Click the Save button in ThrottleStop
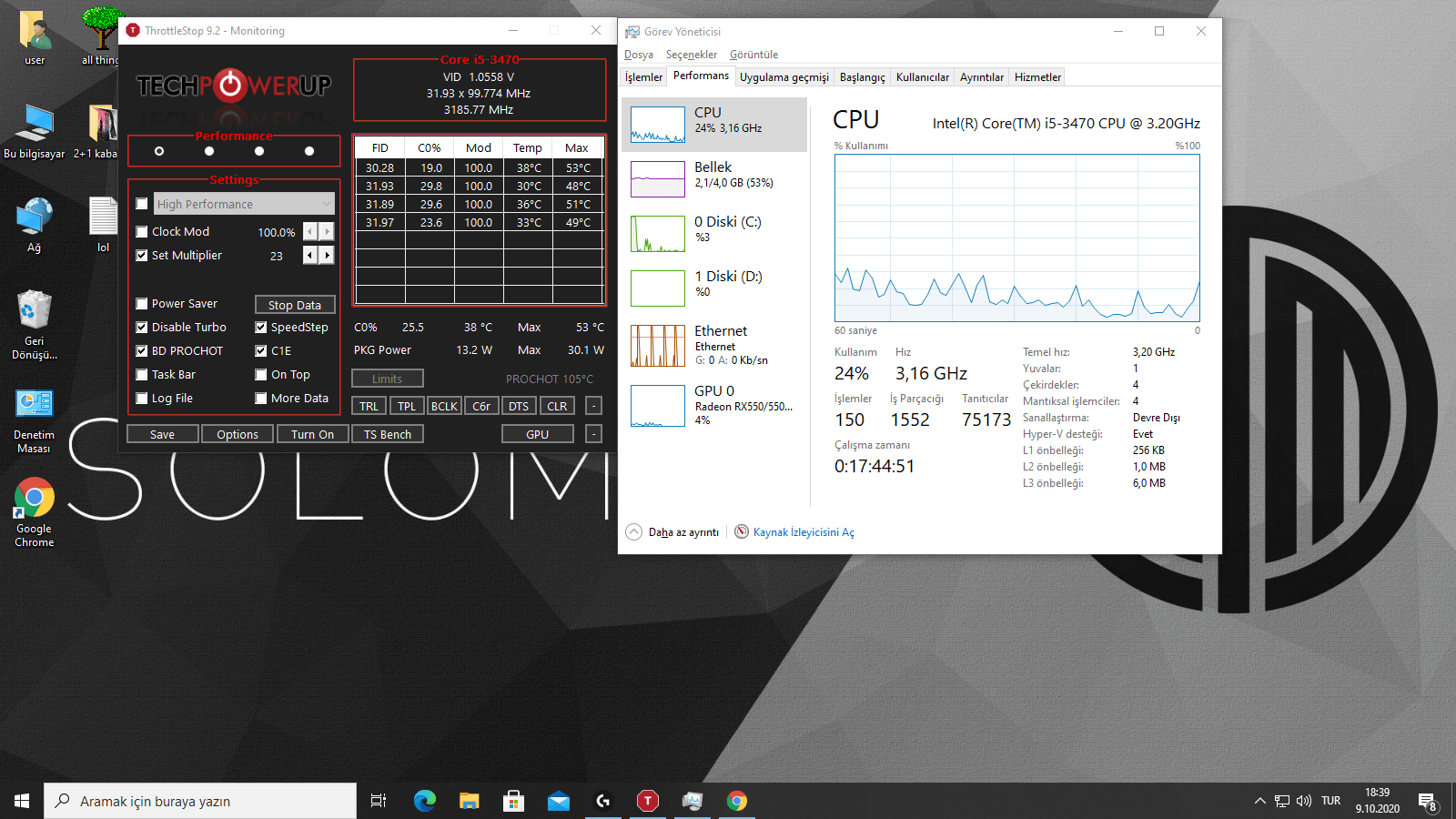 pos(163,434)
